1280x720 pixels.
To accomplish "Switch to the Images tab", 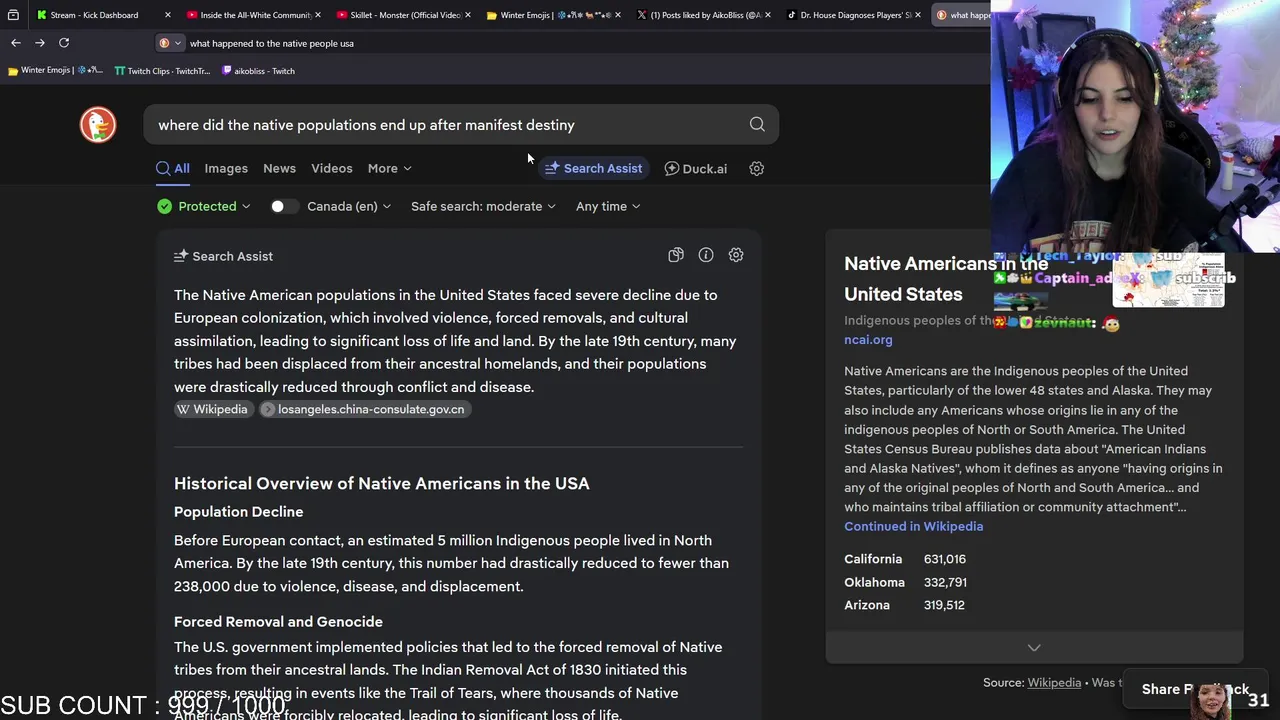I will (x=226, y=169).
